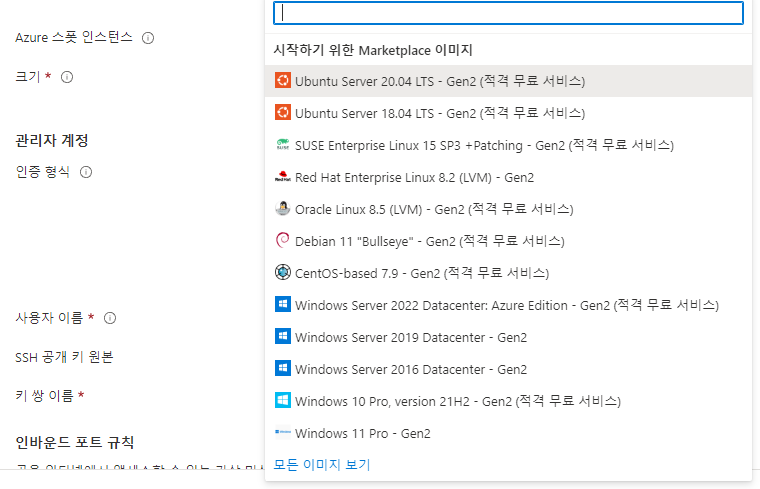Choose Windows 11 Pro - Gen2 image
The height and width of the screenshot is (489, 760).
pos(363,433)
